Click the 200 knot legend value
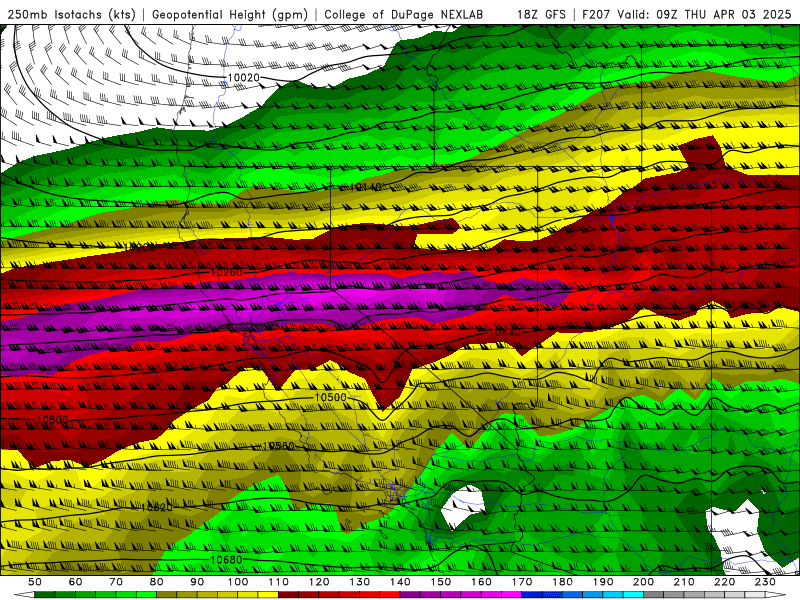Viewport: 800px width, 600px height. pyautogui.click(x=643, y=582)
